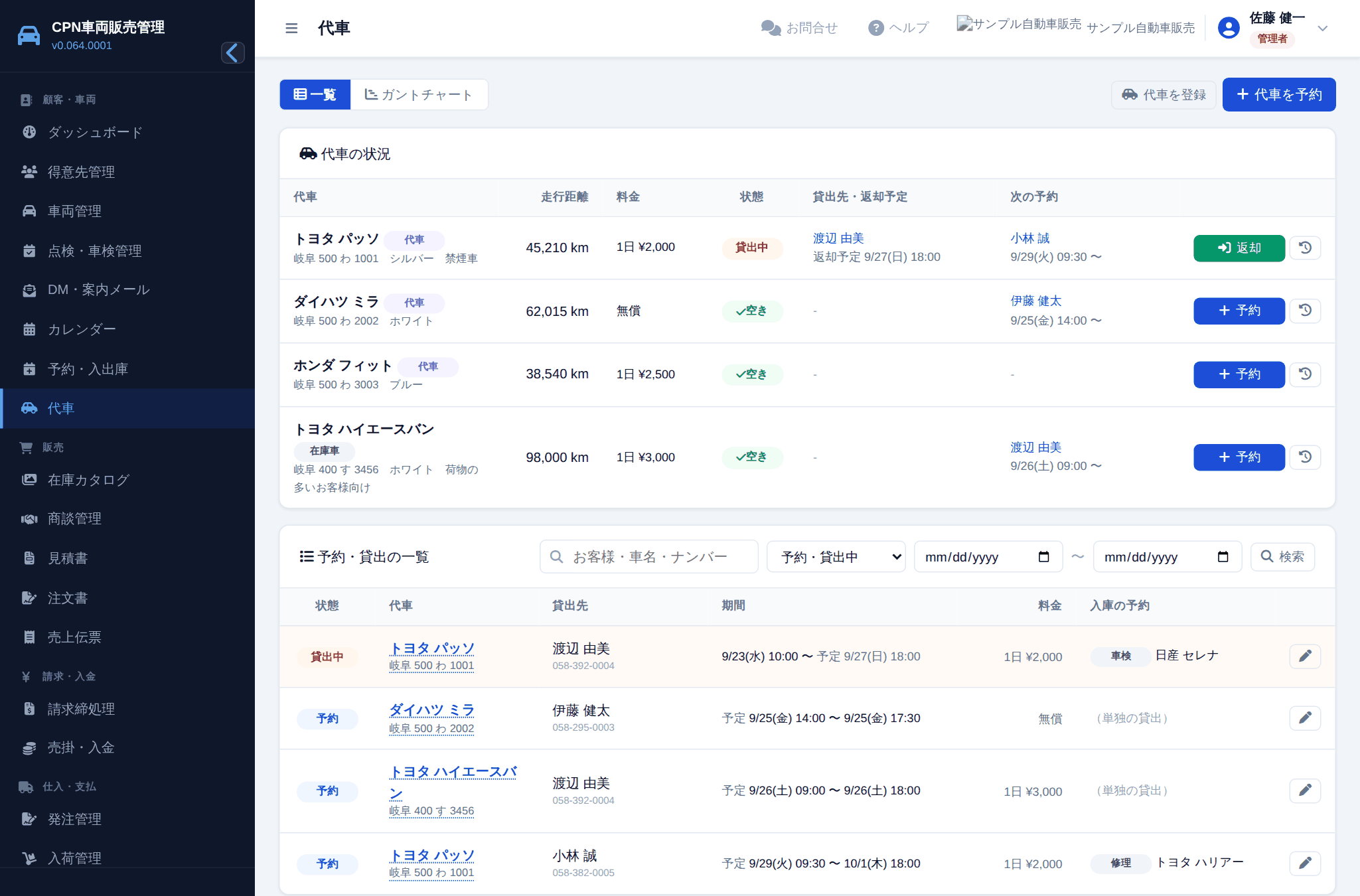Open history for トヨタ パッソ row

pos(1305,248)
